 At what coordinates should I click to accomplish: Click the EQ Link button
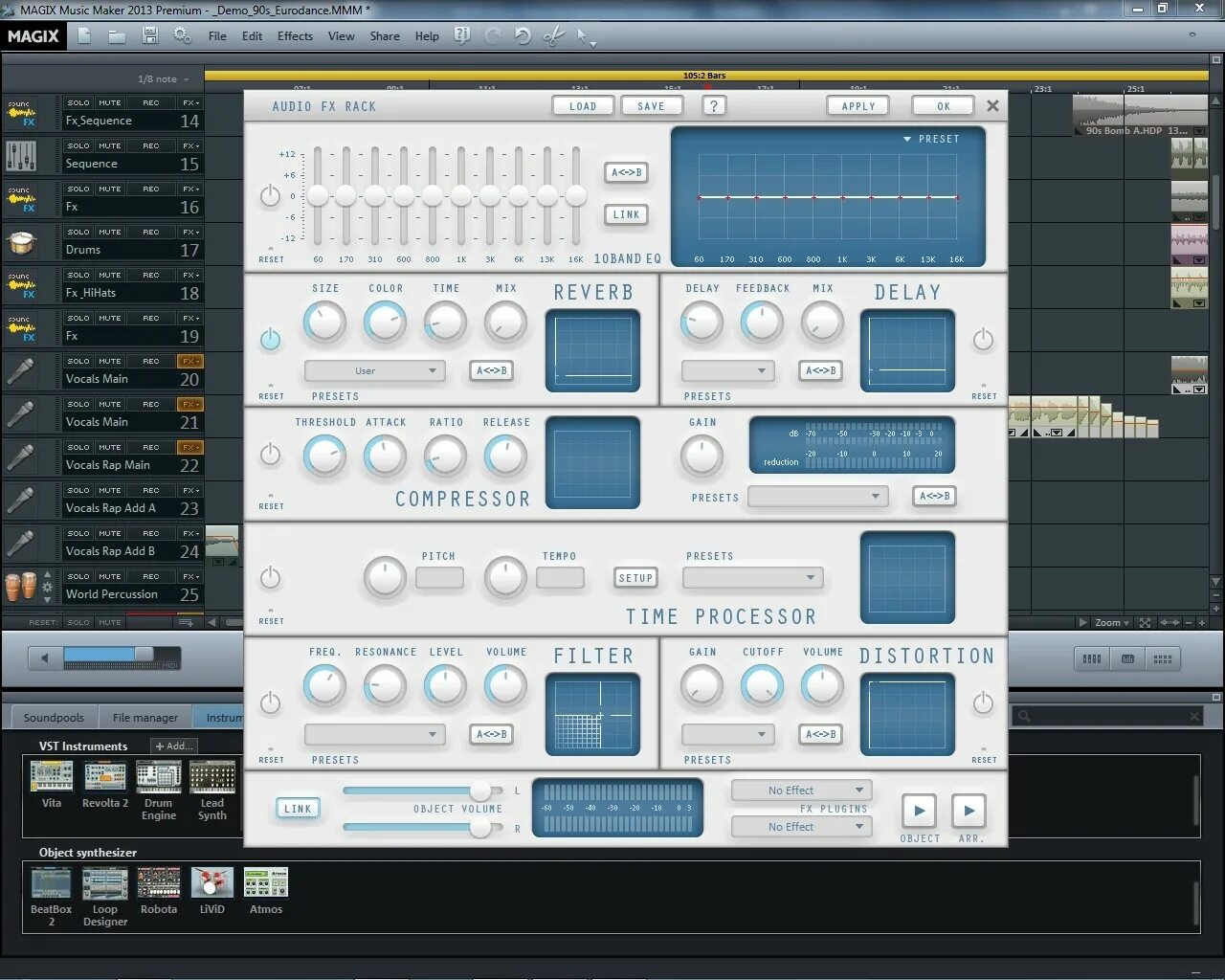pyautogui.click(x=627, y=214)
